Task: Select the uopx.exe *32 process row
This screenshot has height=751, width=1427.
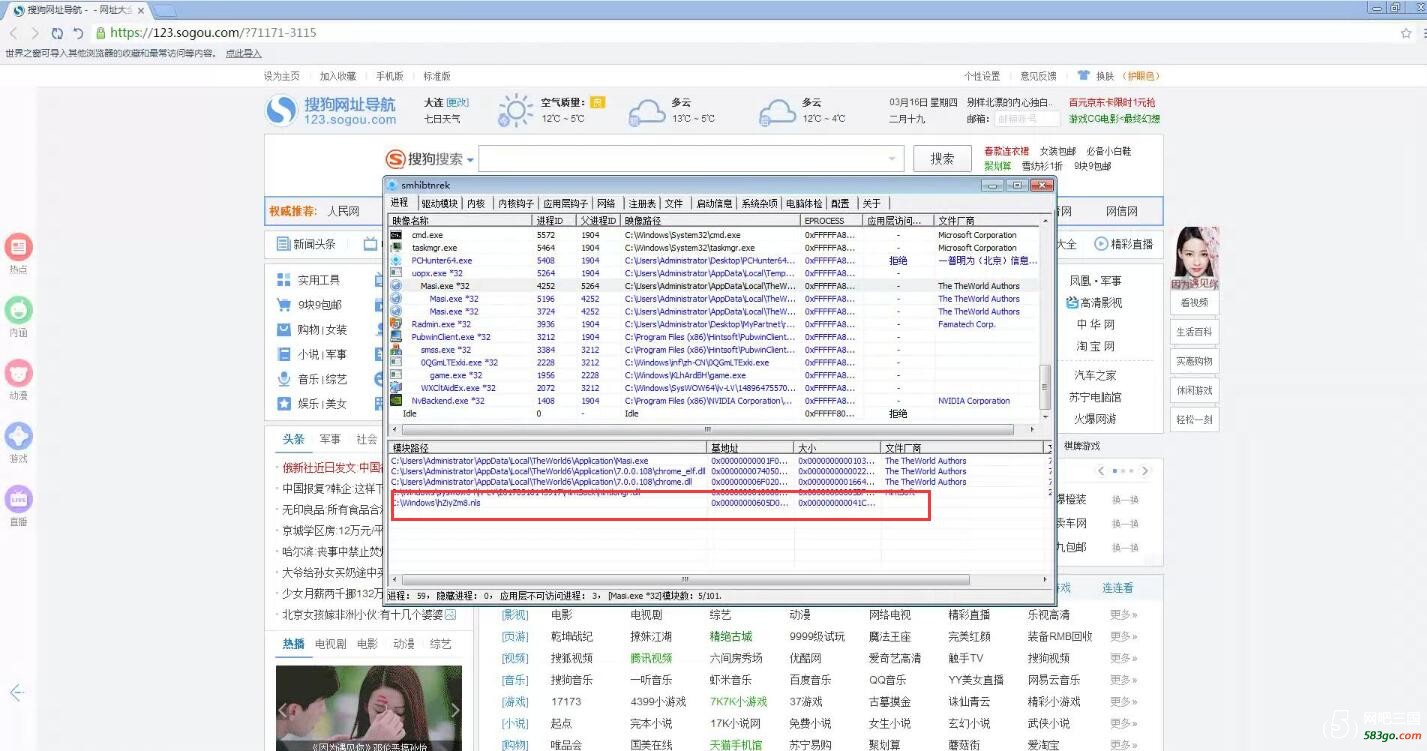Action: tap(714, 273)
